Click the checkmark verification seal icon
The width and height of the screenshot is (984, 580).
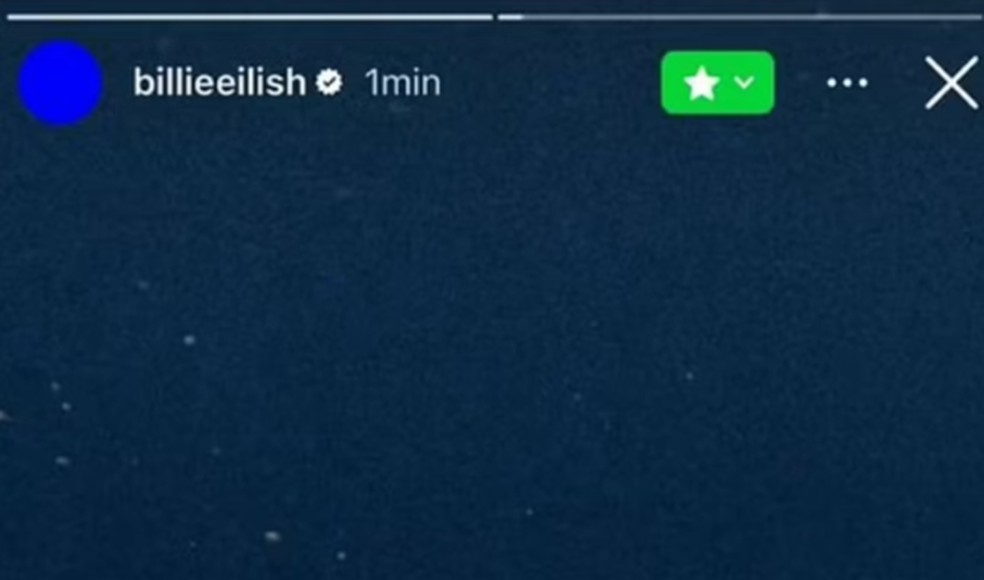coord(329,82)
